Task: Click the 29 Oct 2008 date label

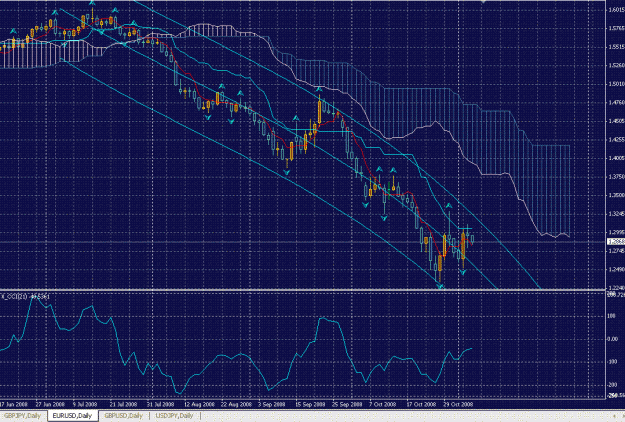Action: [458, 404]
